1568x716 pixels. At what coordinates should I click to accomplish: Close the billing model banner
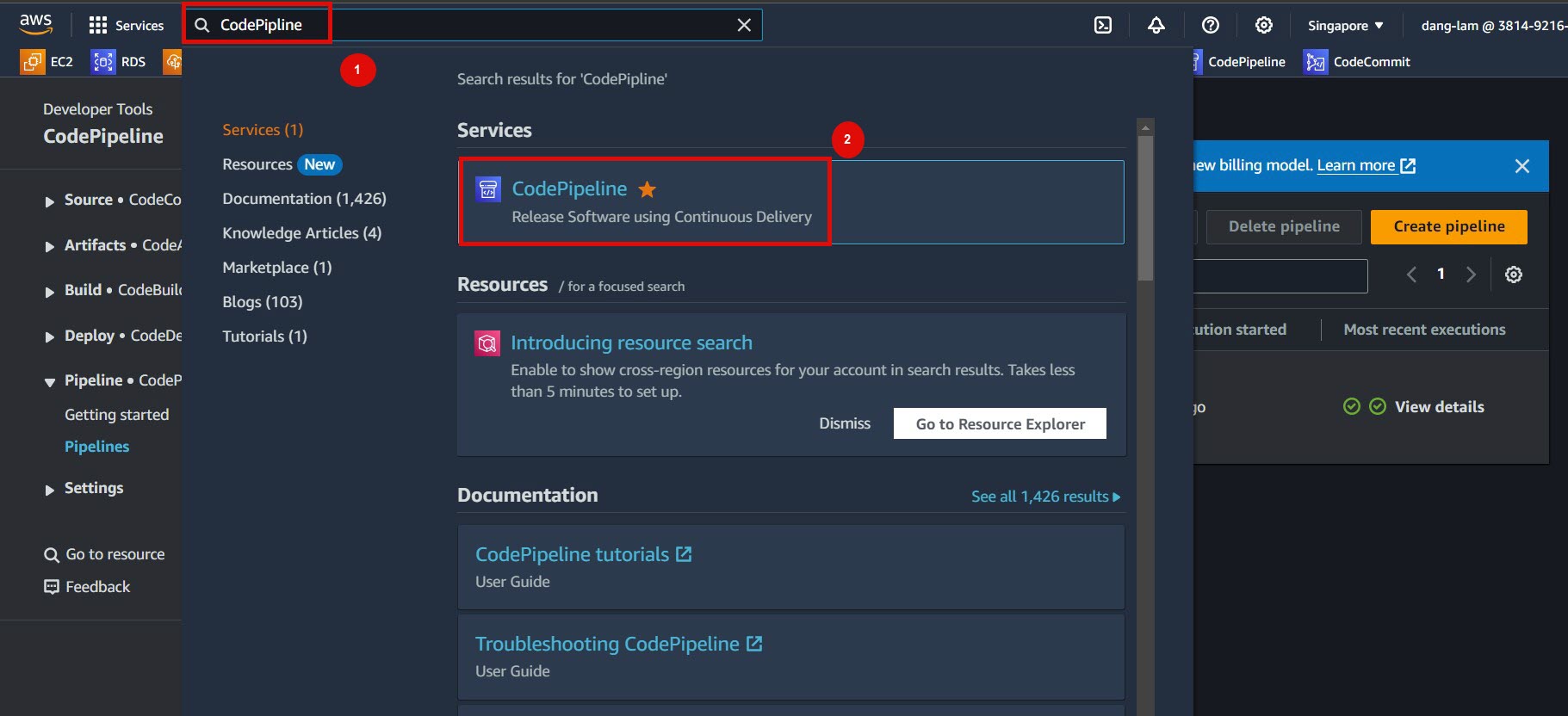tap(1522, 166)
